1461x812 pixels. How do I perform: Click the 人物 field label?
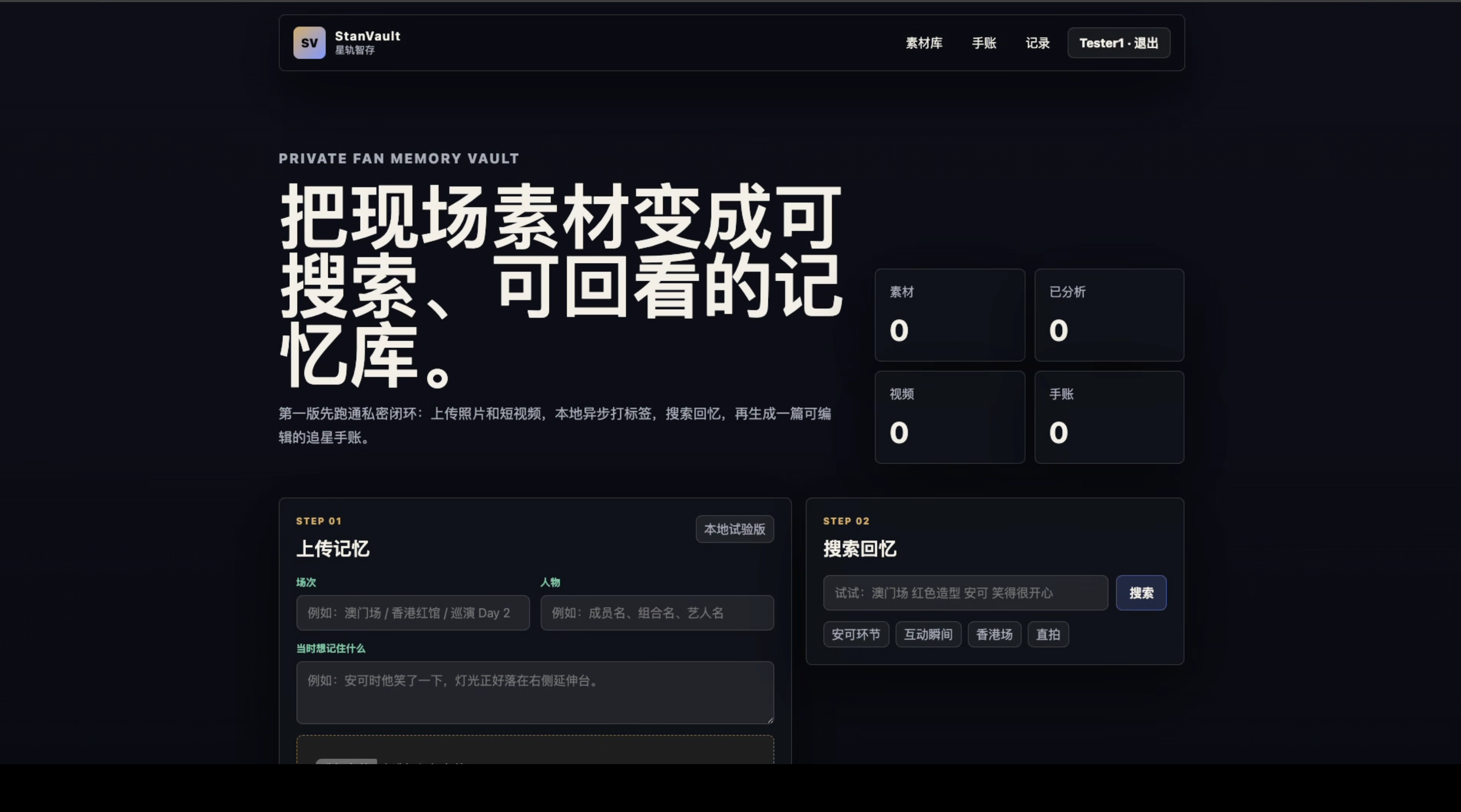[x=550, y=582]
